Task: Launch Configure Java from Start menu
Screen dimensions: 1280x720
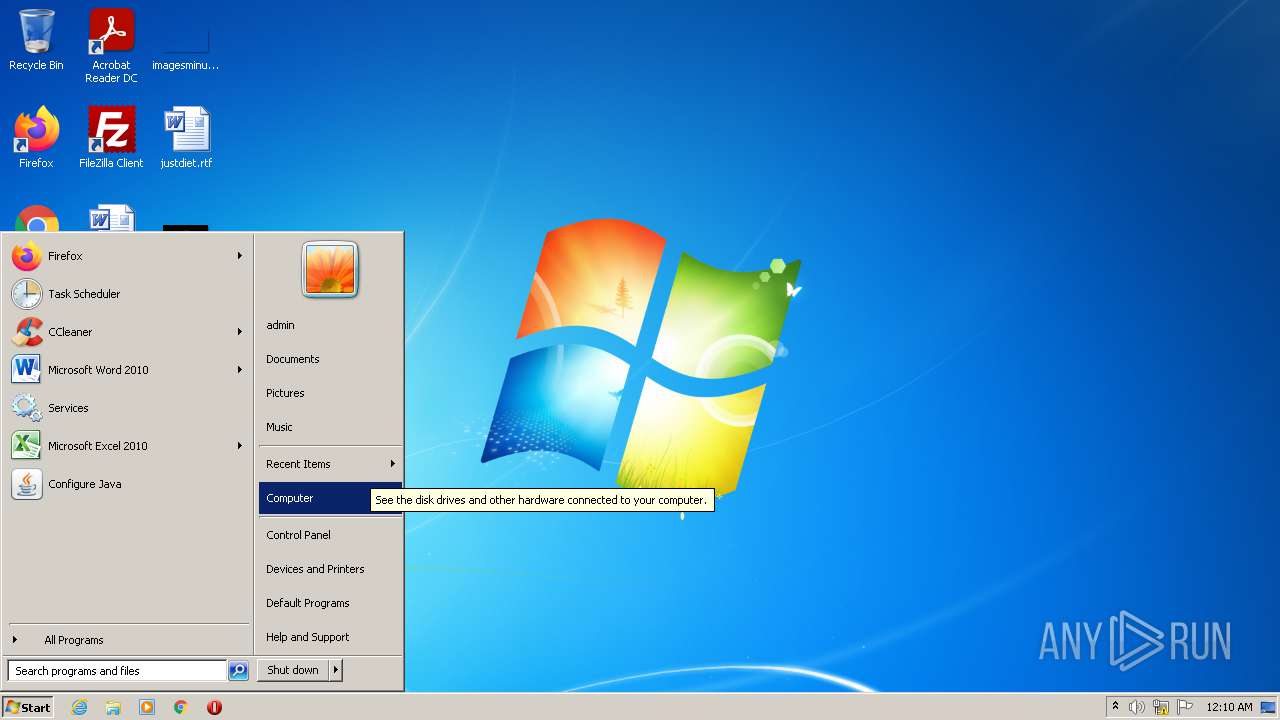Action: coord(127,484)
